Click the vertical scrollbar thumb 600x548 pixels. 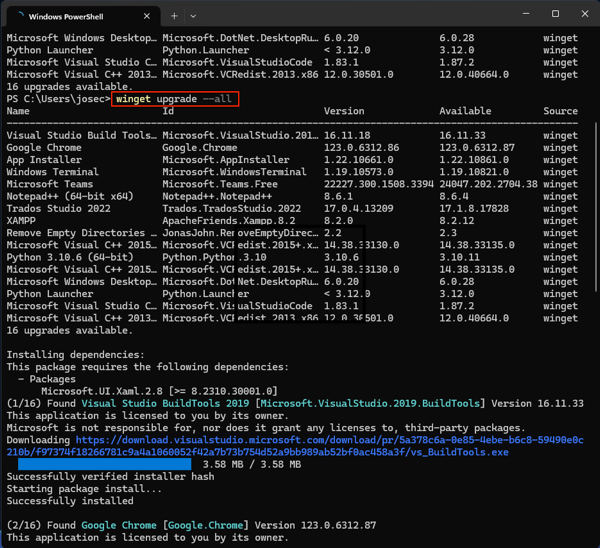(596, 207)
